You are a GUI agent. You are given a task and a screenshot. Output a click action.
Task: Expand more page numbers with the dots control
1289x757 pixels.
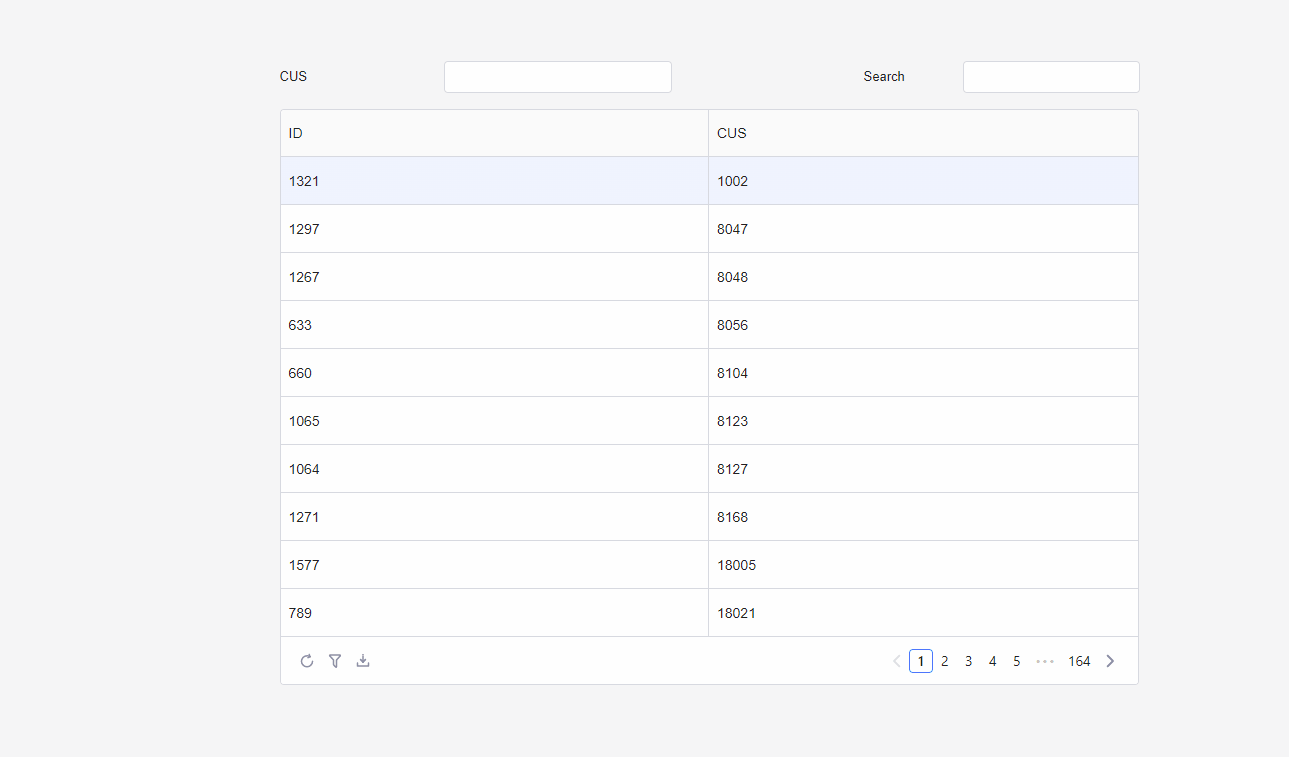click(1045, 661)
